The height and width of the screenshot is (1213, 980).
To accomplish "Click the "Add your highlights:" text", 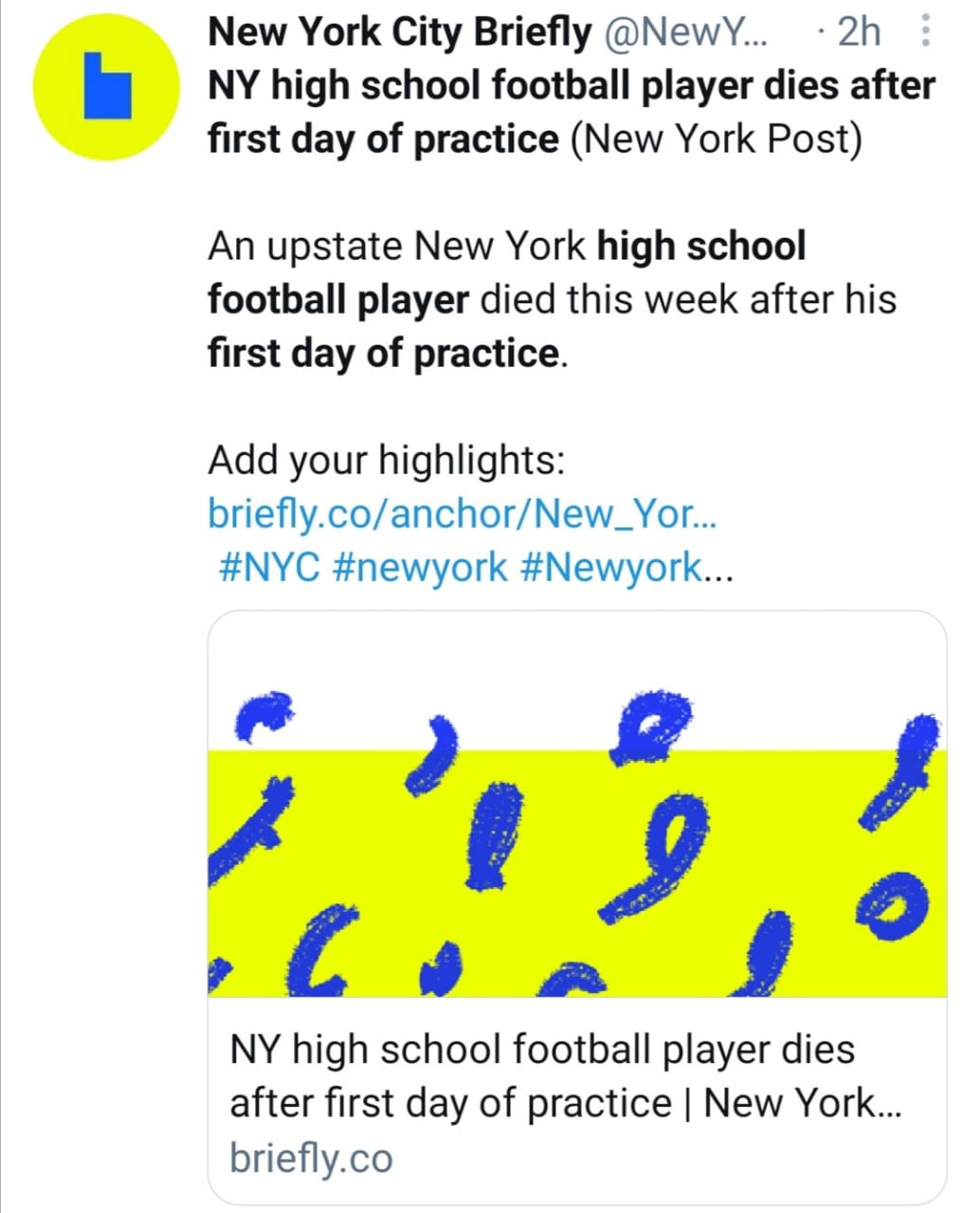I will (x=386, y=461).
